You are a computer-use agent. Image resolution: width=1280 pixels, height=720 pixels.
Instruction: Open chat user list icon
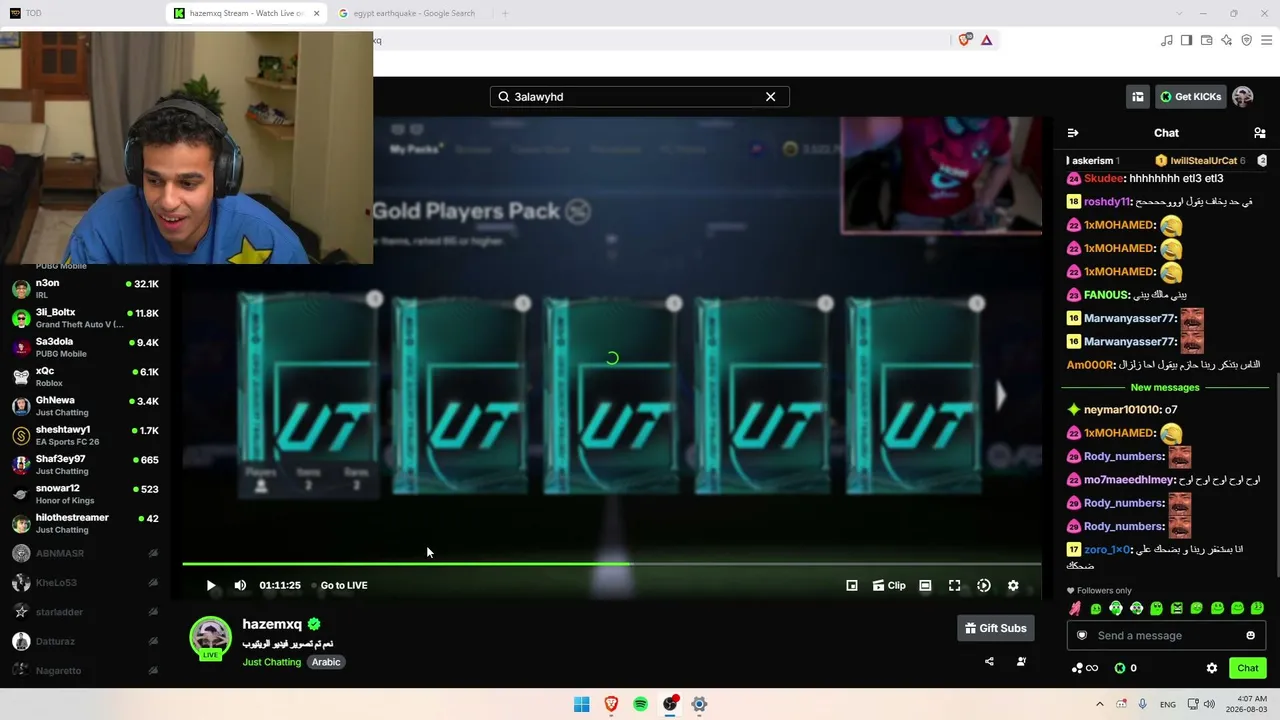coord(1260,133)
